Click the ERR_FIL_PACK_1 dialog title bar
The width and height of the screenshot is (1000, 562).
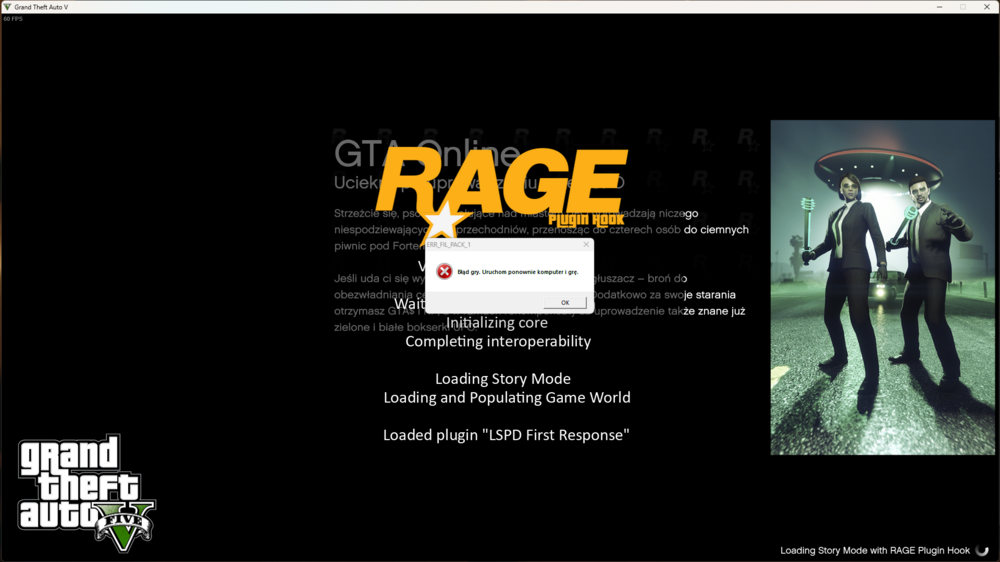click(x=503, y=244)
